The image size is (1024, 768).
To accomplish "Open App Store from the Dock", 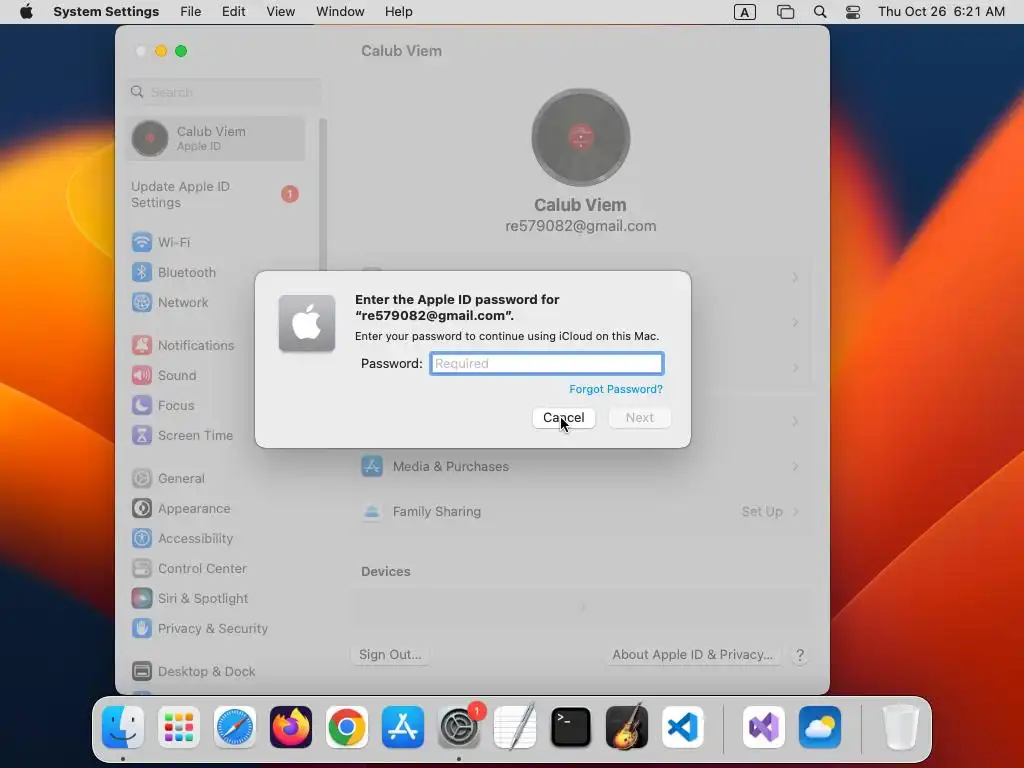I will pyautogui.click(x=403, y=727).
